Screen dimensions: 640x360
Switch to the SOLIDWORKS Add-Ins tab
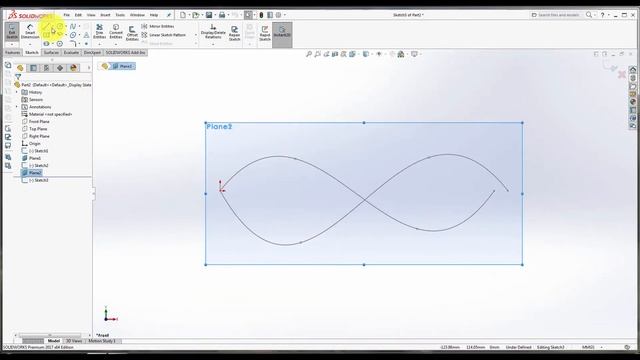pyautogui.click(x=125, y=53)
